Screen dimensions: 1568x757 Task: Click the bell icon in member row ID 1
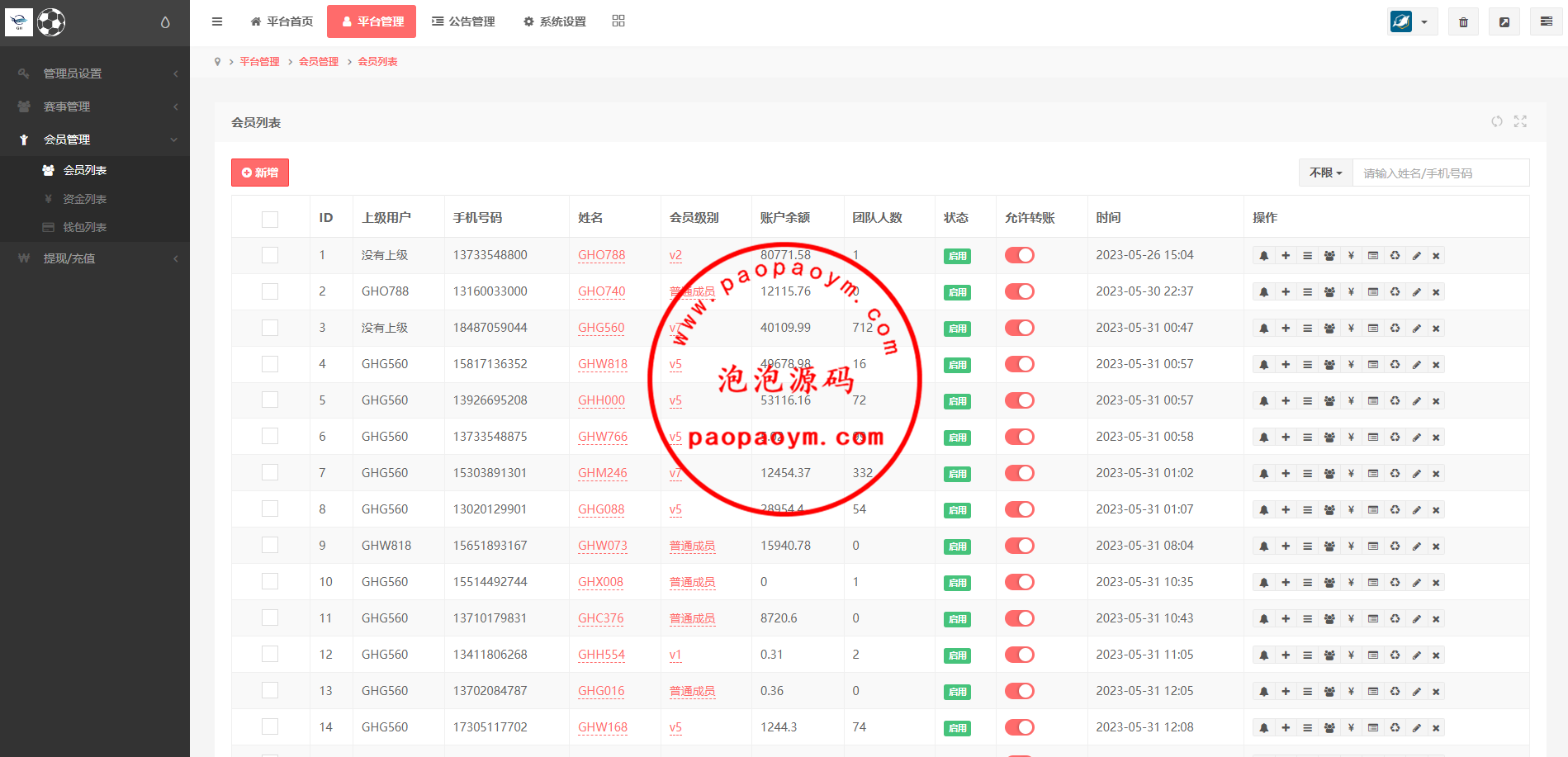(1263, 256)
